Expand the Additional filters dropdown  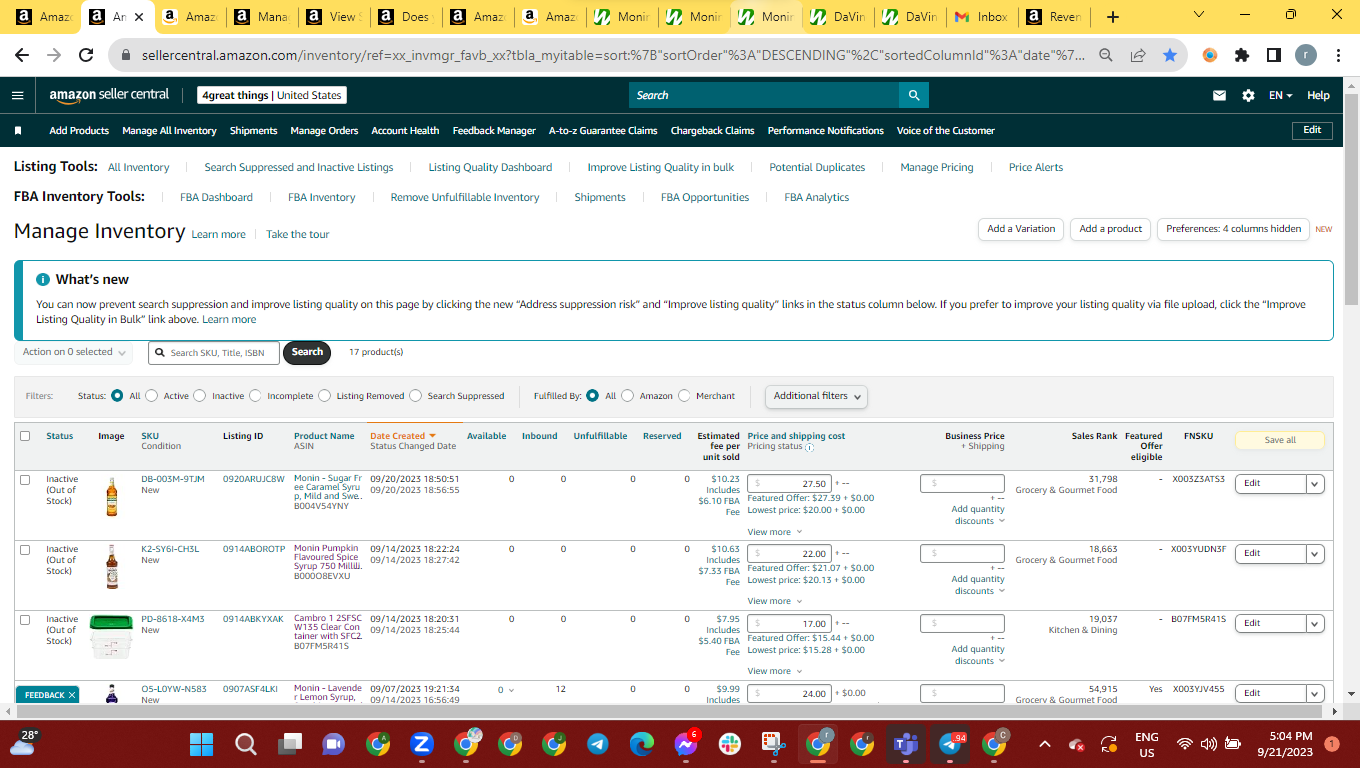click(x=816, y=396)
